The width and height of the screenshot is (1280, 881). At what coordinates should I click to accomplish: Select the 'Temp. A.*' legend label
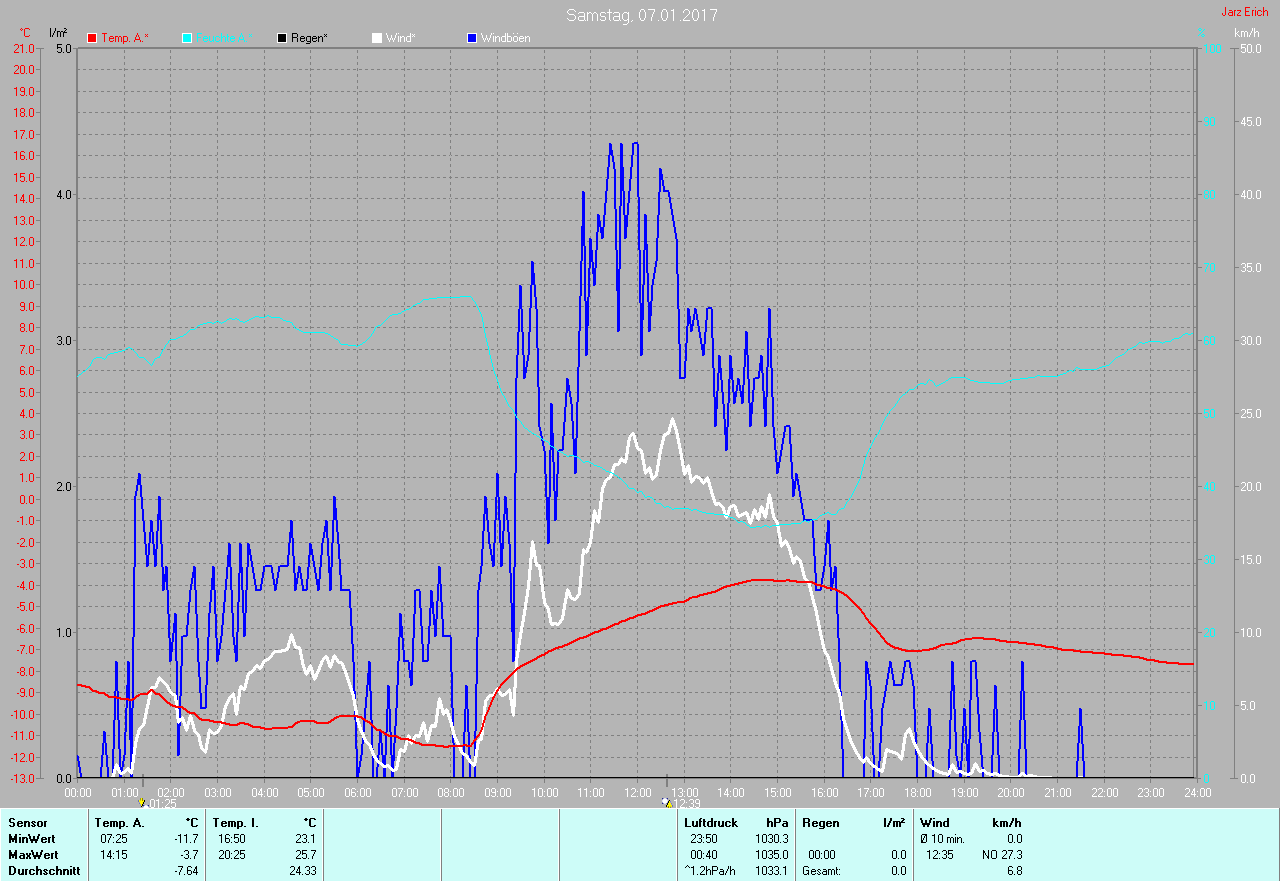point(124,38)
